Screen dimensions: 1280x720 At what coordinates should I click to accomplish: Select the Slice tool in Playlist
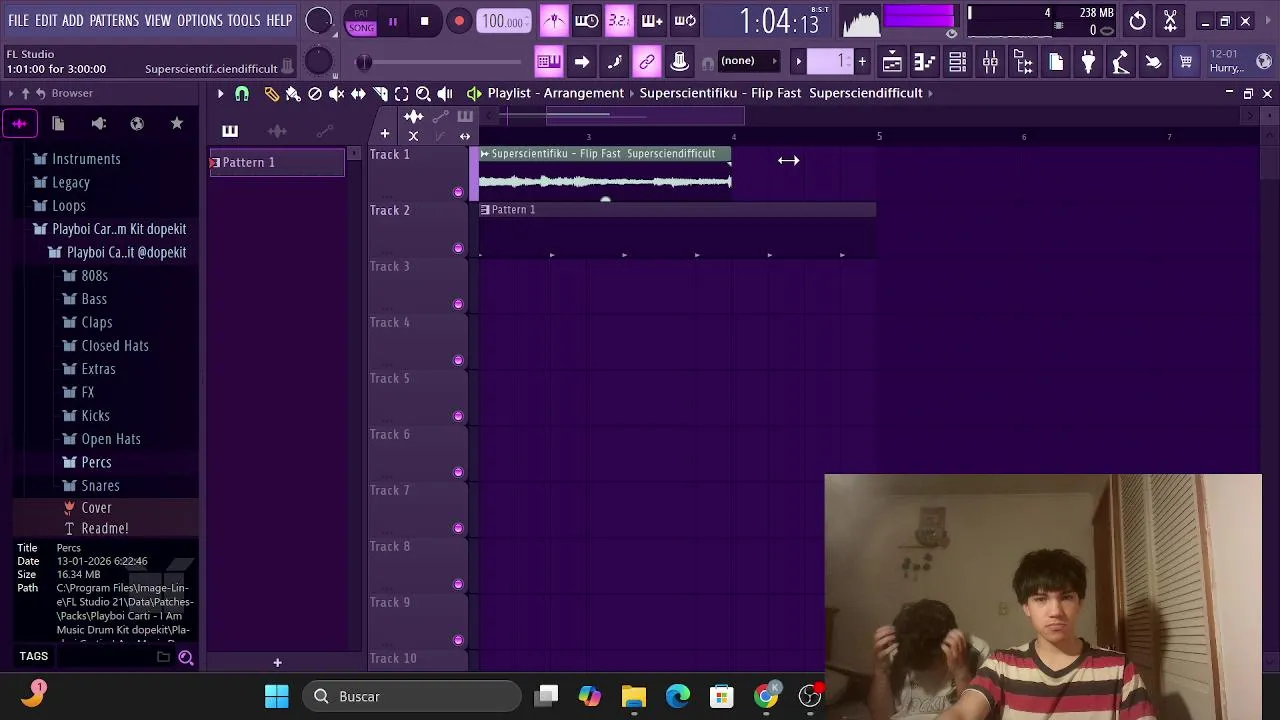pyautogui.click(x=380, y=94)
